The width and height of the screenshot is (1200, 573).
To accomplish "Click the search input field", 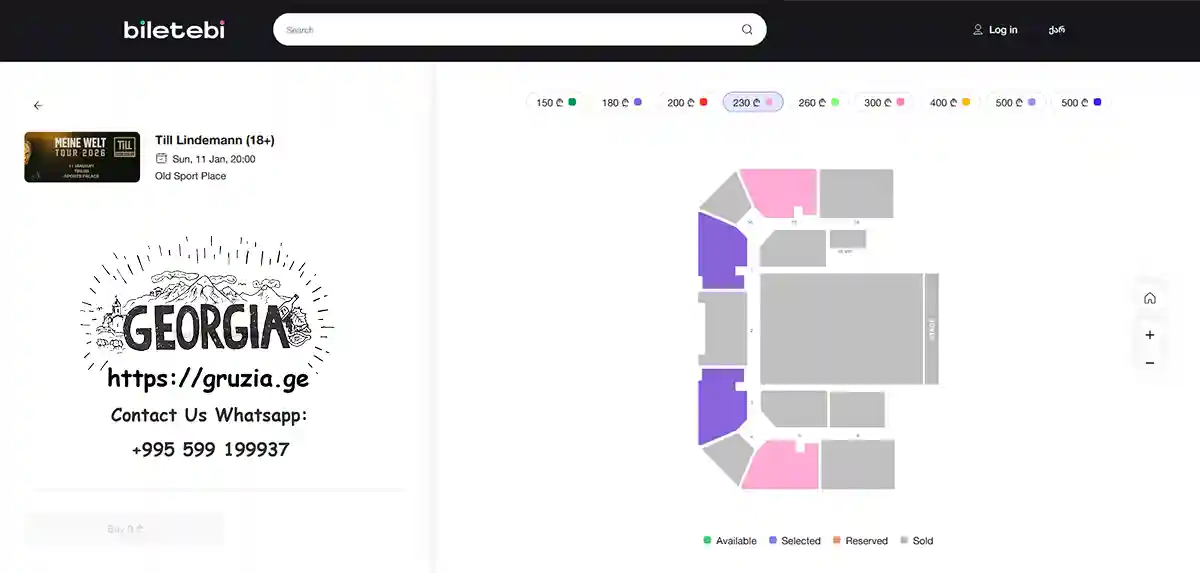I will [510, 30].
